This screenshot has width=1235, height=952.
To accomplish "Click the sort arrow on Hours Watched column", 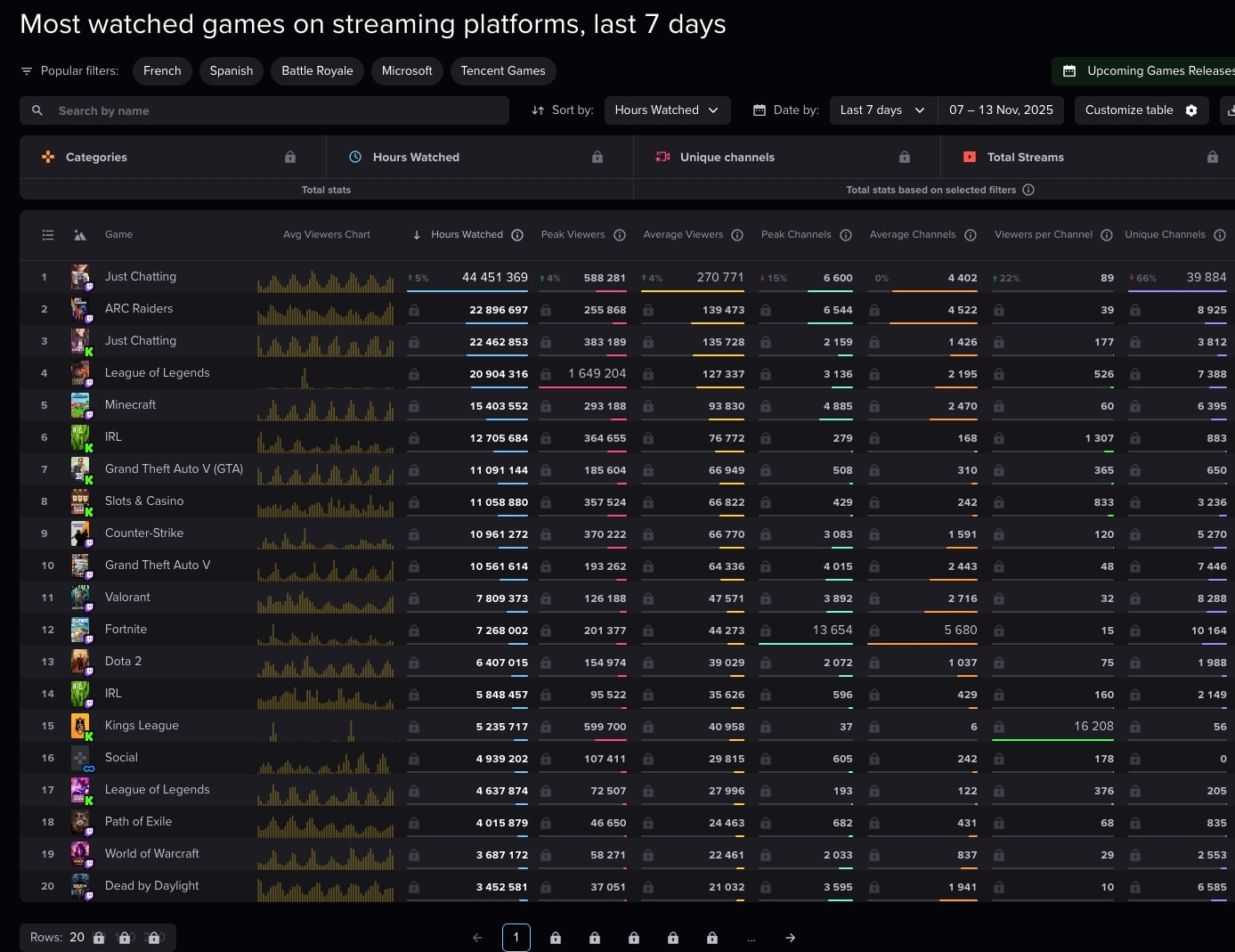I will click(x=417, y=235).
